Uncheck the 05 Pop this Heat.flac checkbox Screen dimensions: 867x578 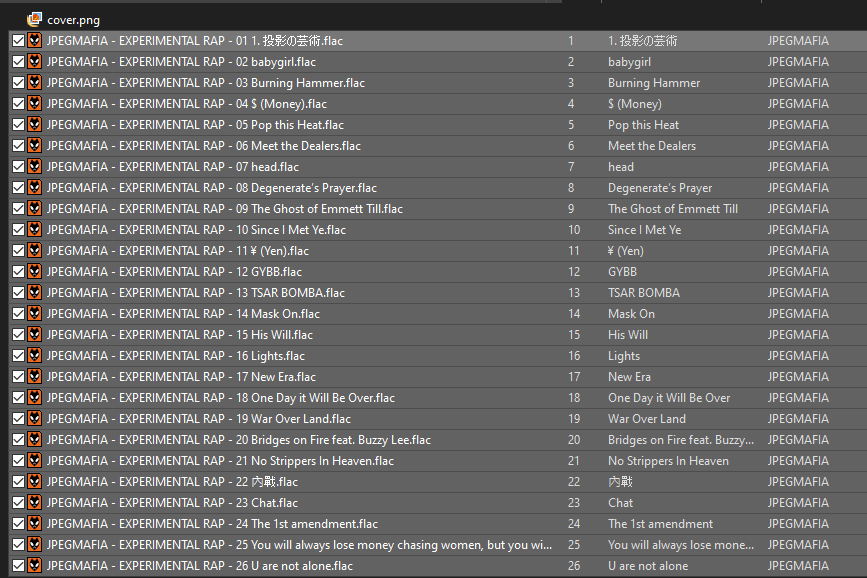click(x=18, y=124)
